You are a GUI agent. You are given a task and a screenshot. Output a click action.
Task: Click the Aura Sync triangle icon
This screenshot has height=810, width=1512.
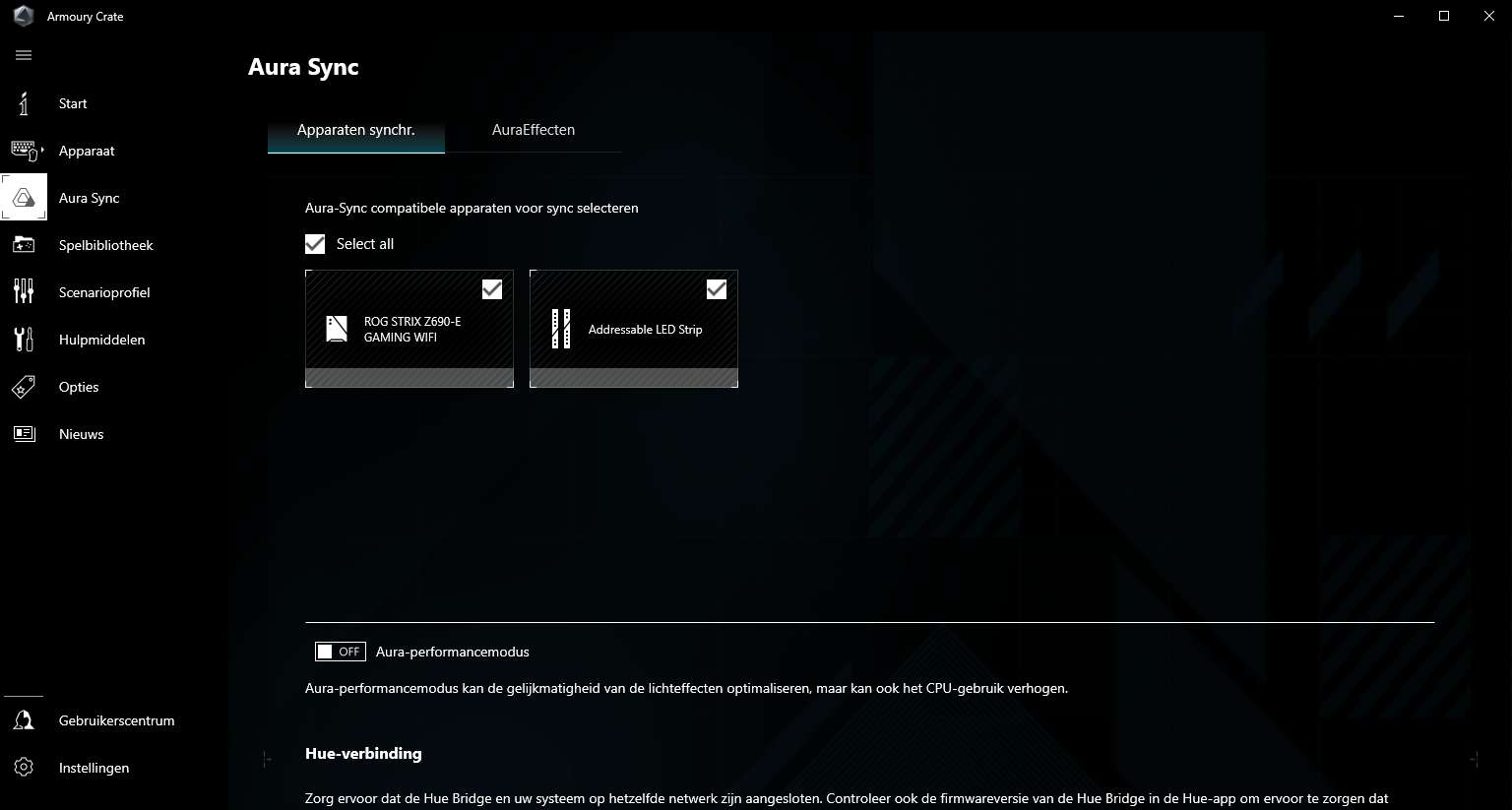click(x=24, y=198)
